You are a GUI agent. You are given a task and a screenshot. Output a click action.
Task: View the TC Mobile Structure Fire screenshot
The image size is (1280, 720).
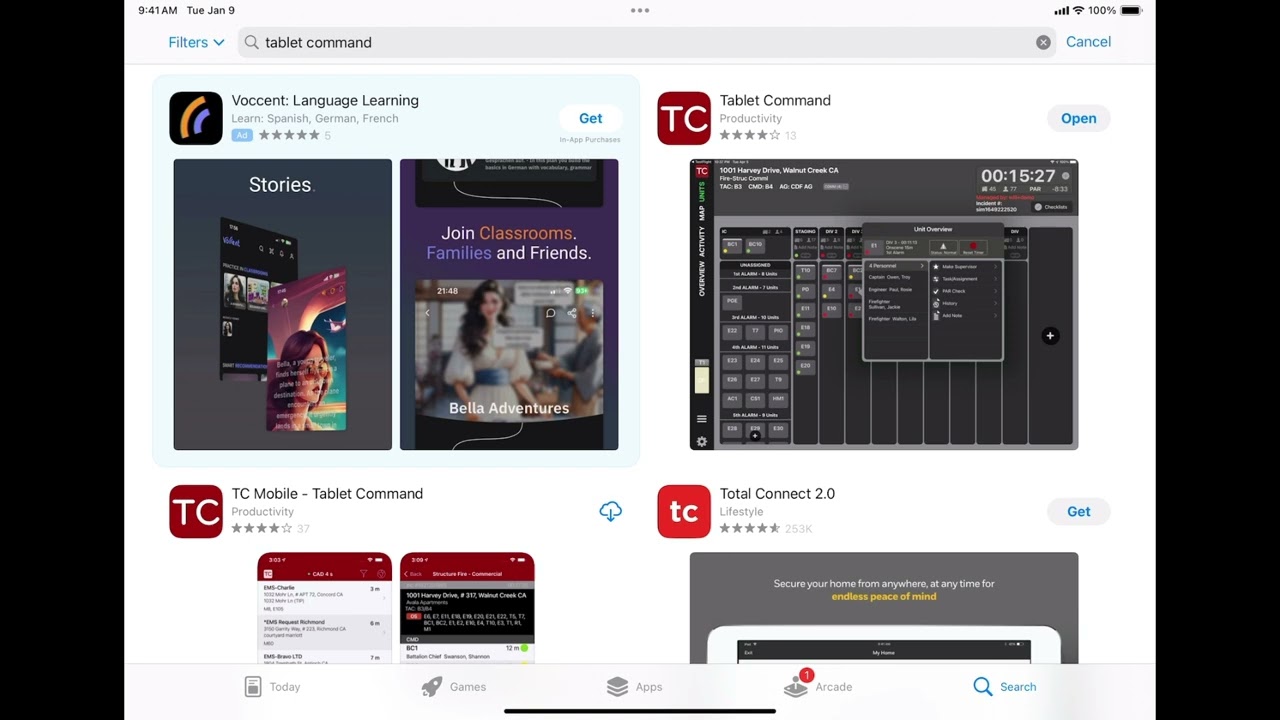[467, 608]
